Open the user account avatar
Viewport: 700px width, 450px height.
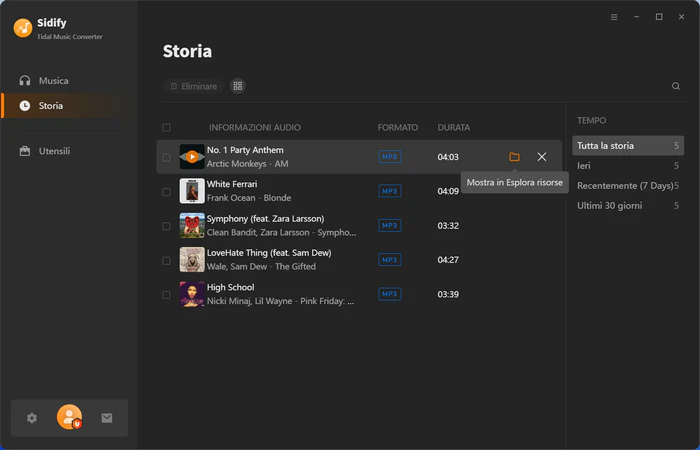[69, 417]
